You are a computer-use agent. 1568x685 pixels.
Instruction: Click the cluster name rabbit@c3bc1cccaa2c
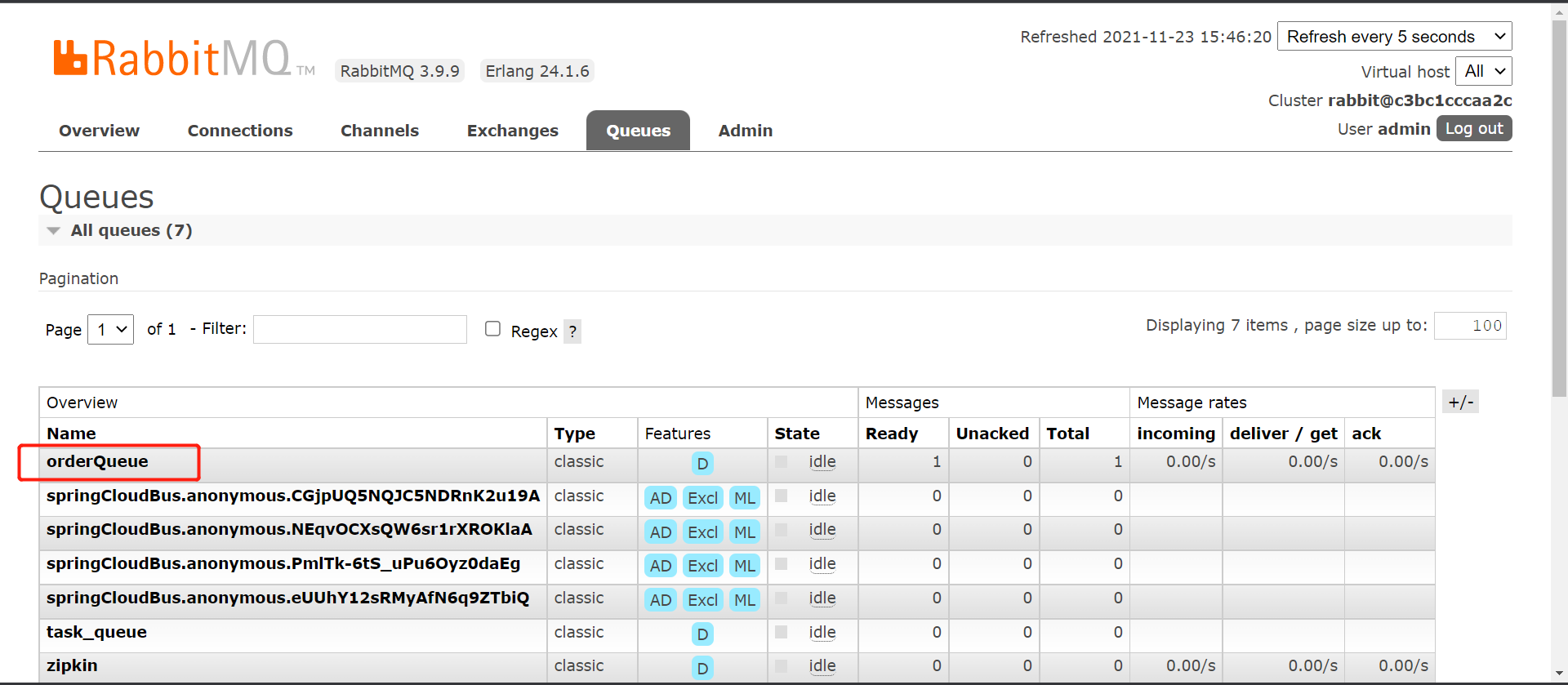click(1420, 100)
